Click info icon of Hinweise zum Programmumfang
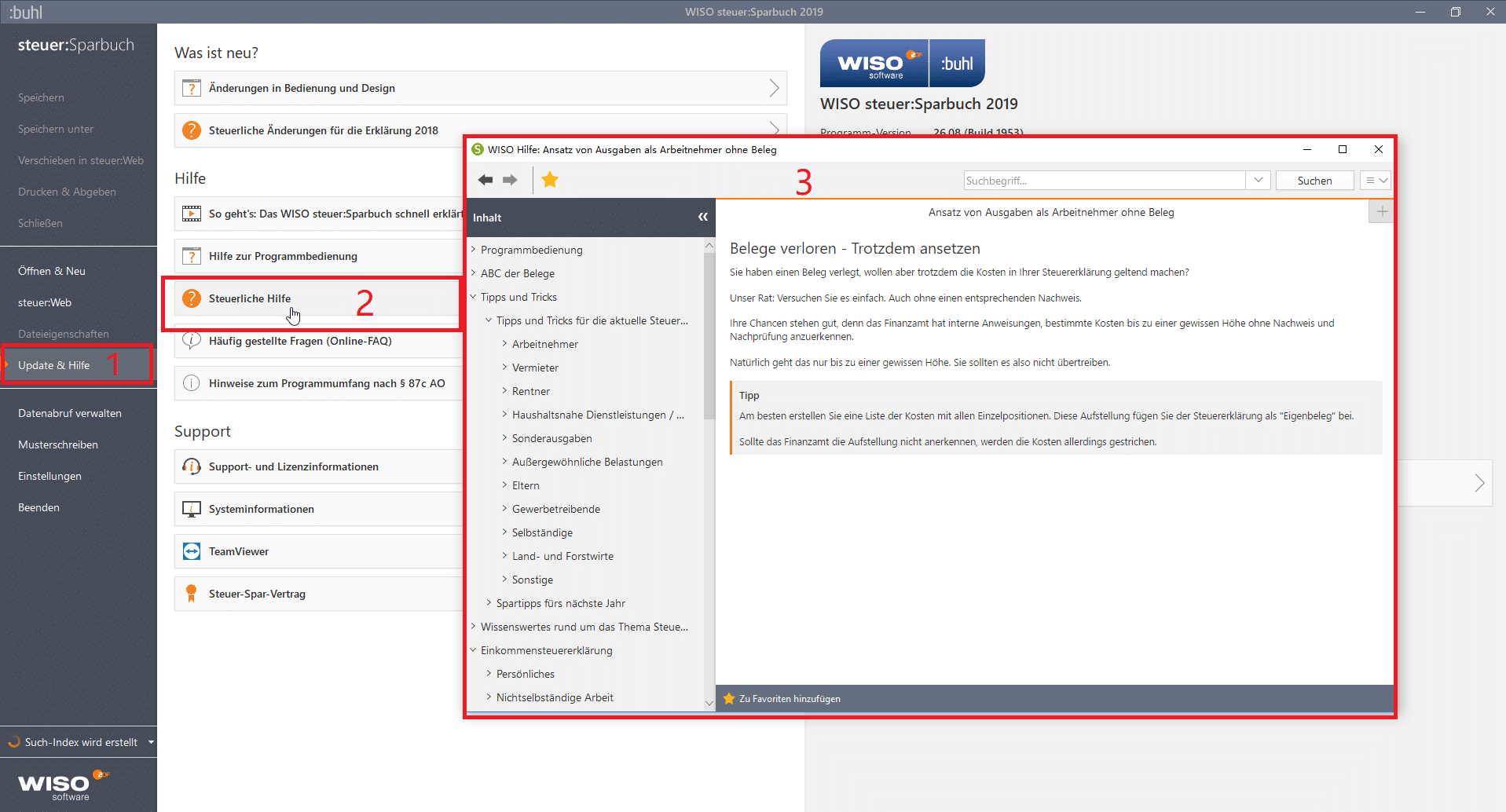The image size is (1506, 812). [x=192, y=383]
